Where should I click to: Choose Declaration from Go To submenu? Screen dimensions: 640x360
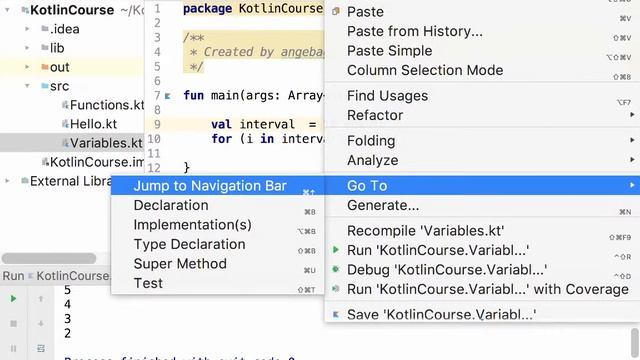[x=218, y=205]
